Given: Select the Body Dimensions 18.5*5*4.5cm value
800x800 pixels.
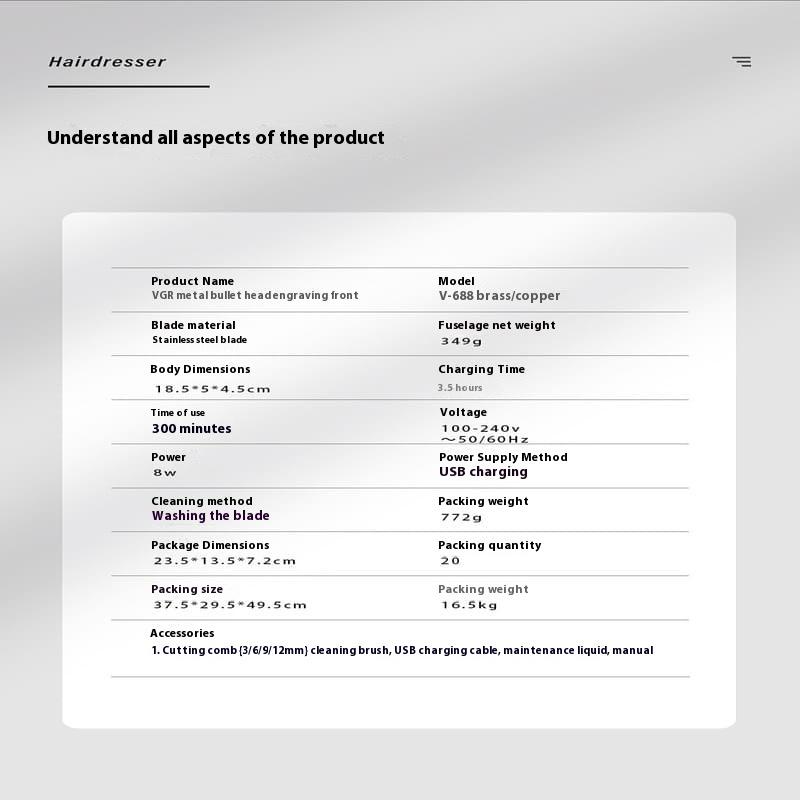Looking at the screenshot, I should [212, 389].
